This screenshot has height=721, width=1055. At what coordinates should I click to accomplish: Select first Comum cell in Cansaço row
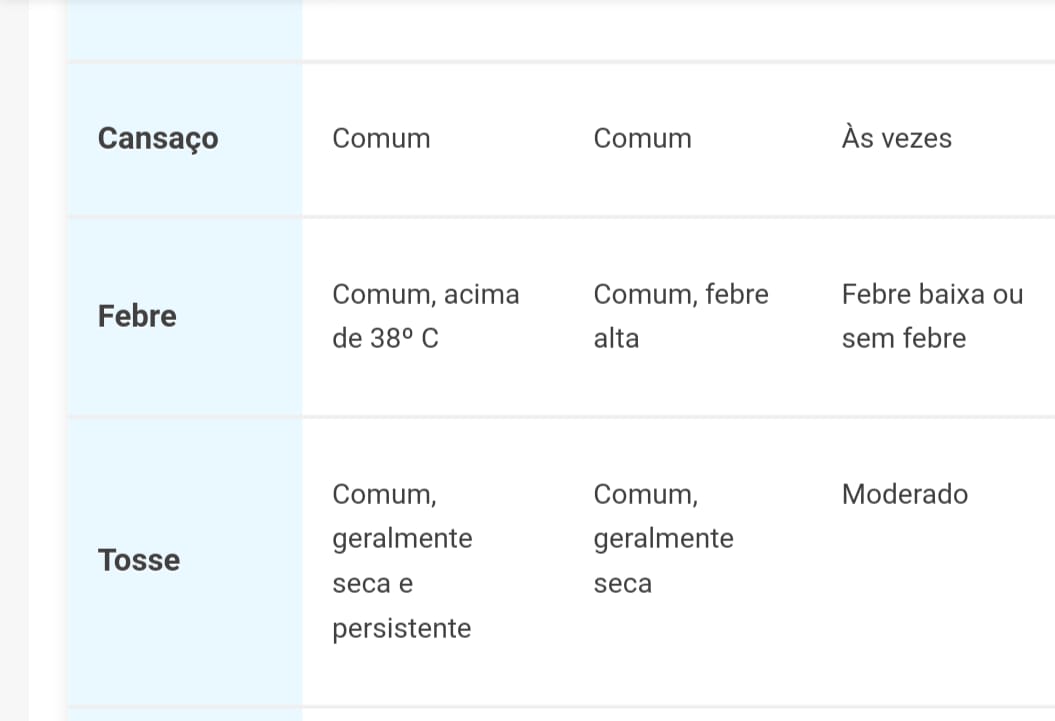pyautogui.click(x=381, y=138)
